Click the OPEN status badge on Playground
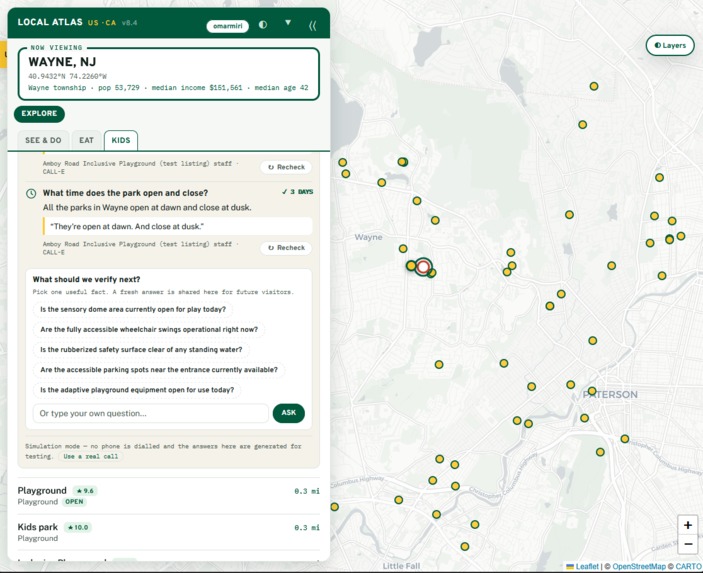 (74, 502)
